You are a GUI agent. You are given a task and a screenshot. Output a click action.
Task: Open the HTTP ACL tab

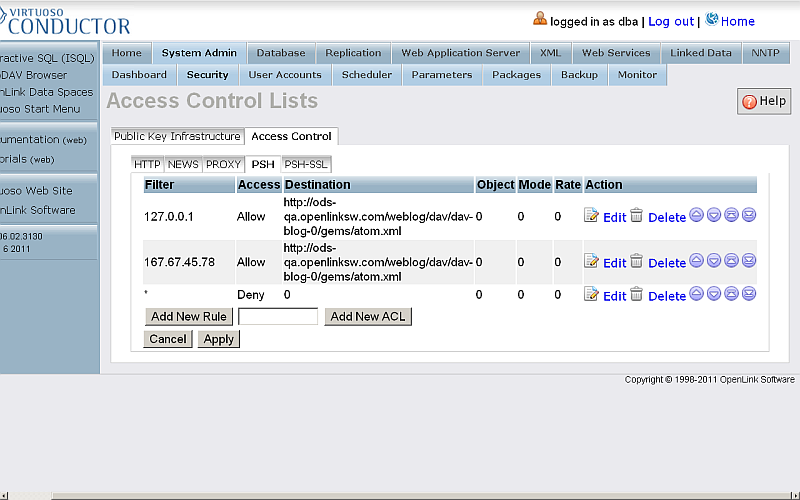click(x=147, y=164)
